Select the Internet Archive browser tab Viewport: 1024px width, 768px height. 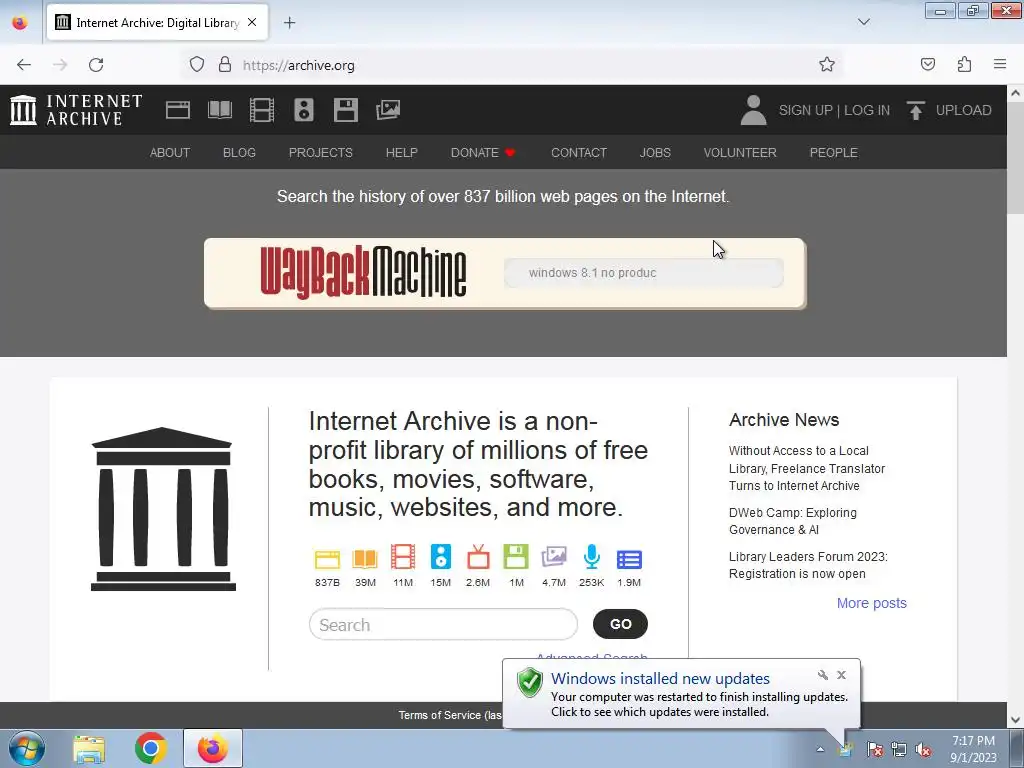157,23
